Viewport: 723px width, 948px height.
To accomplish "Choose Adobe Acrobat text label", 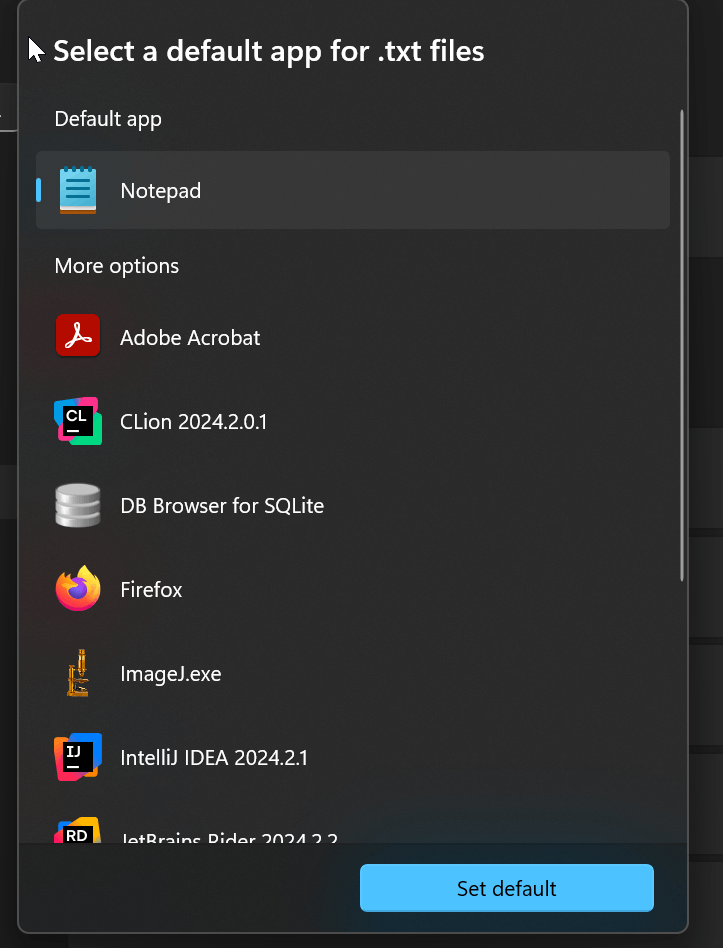I will [x=190, y=337].
